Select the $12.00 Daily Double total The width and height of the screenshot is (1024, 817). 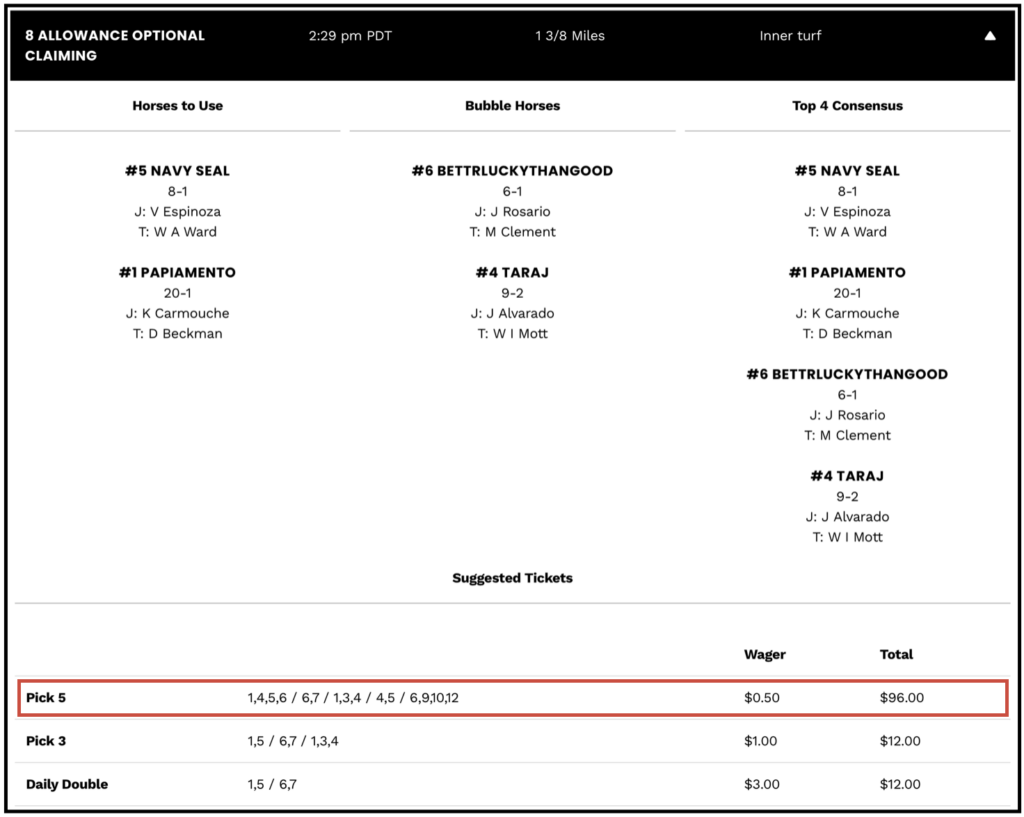pyautogui.click(x=900, y=784)
